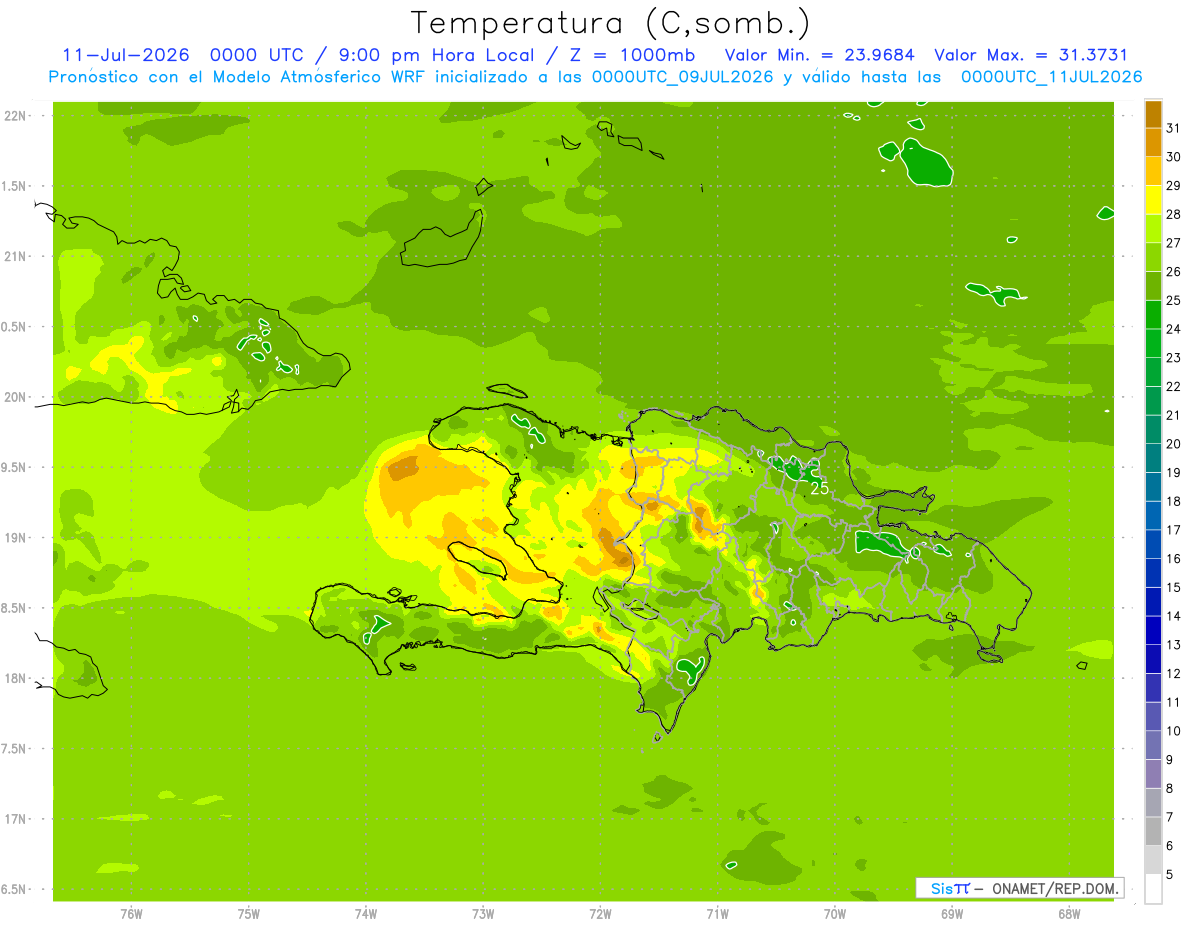Click legend value 20

1174,444
